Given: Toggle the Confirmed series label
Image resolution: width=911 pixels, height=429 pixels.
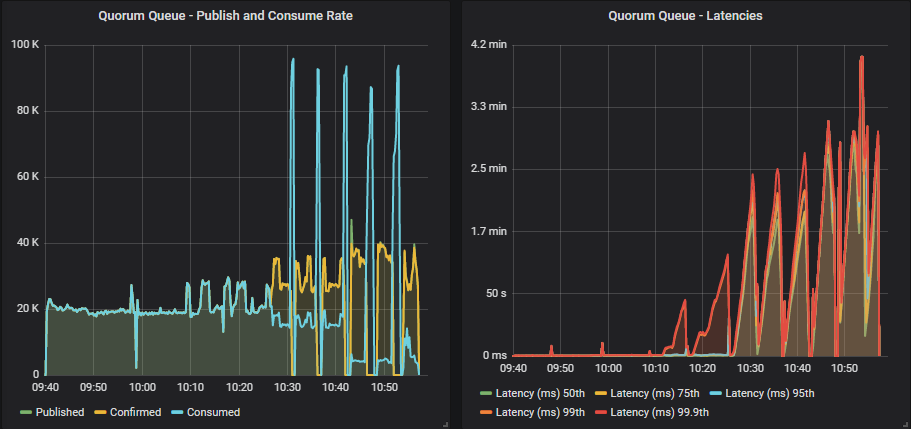Looking at the screenshot, I should (x=134, y=412).
